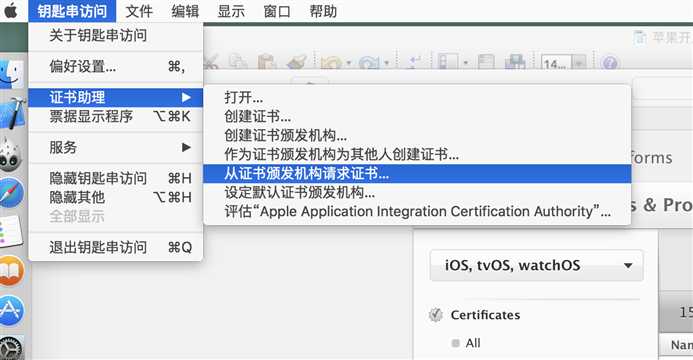Open the 钥匙串访问 application menu
The image size is (693, 360).
point(72,11)
